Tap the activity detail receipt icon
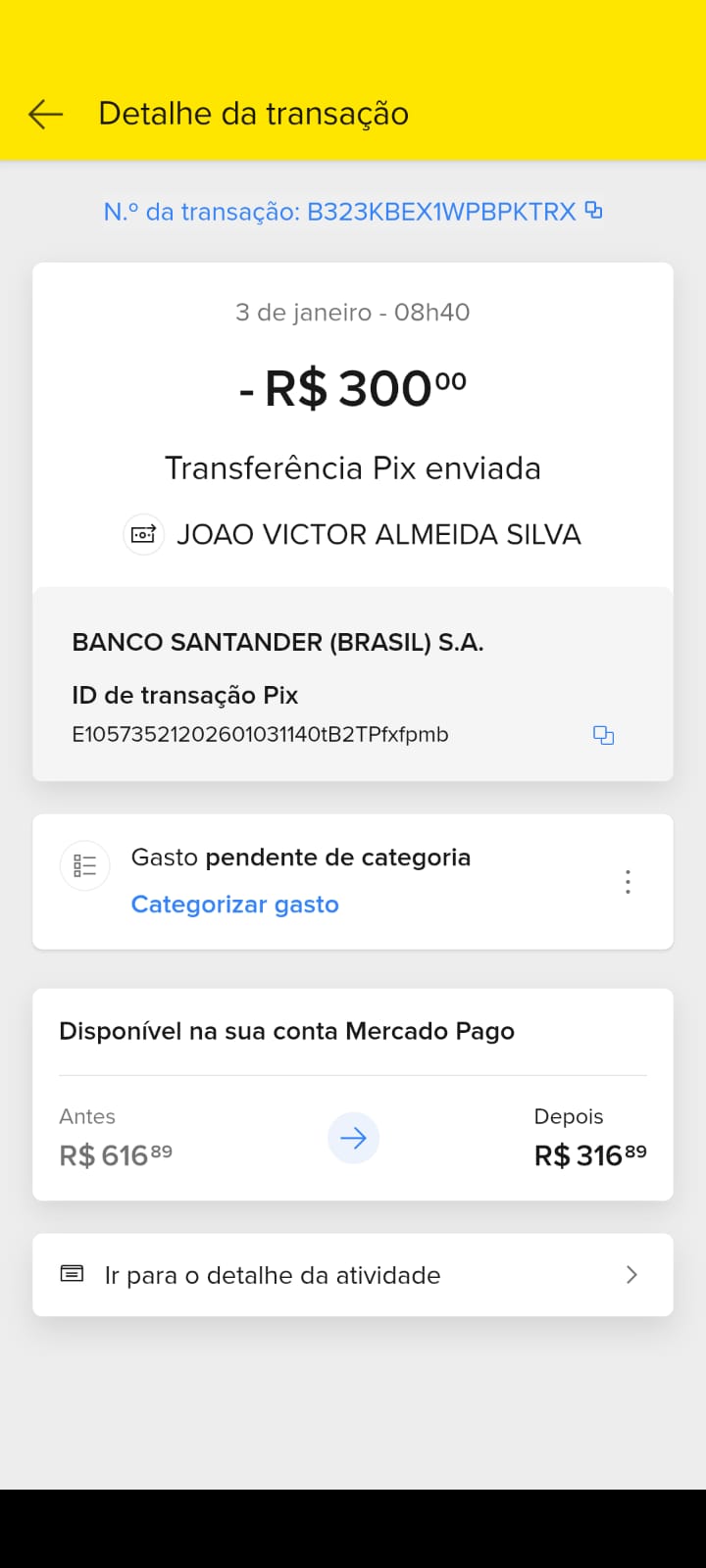This screenshot has width=706, height=1568. [x=73, y=1274]
